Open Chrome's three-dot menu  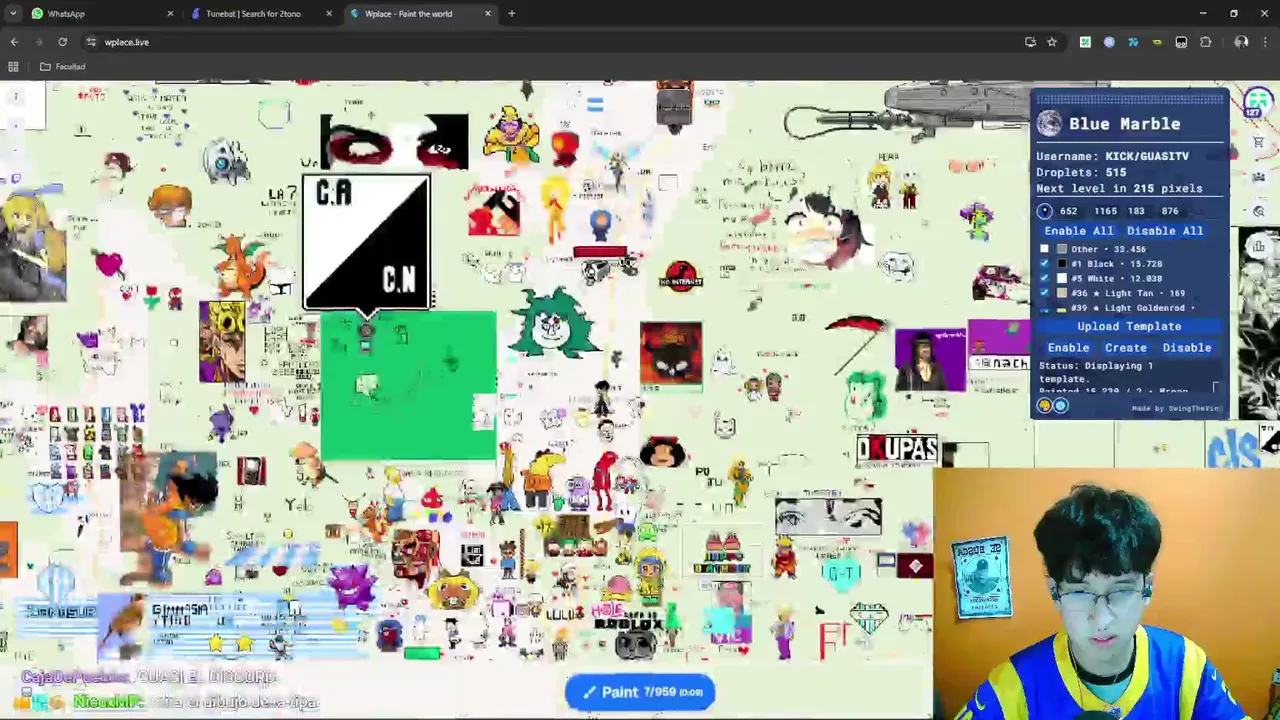click(x=1266, y=42)
